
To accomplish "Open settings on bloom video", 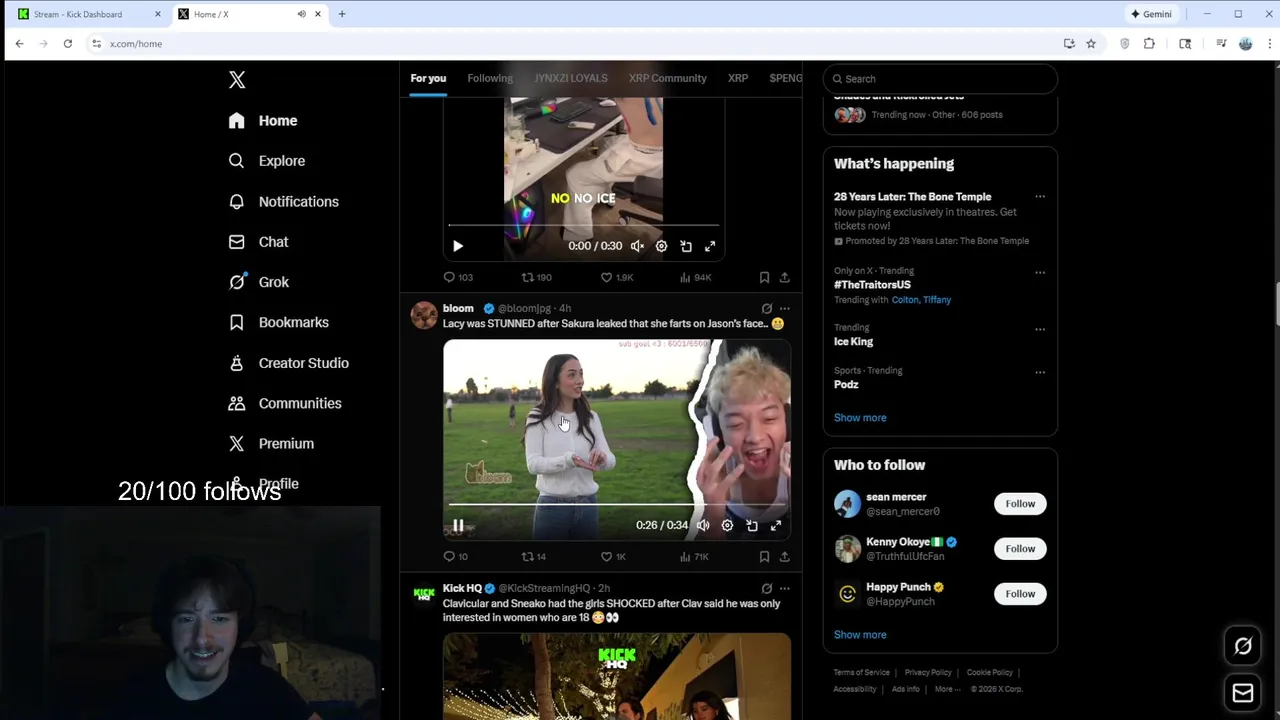I will [x=727, y=526].
